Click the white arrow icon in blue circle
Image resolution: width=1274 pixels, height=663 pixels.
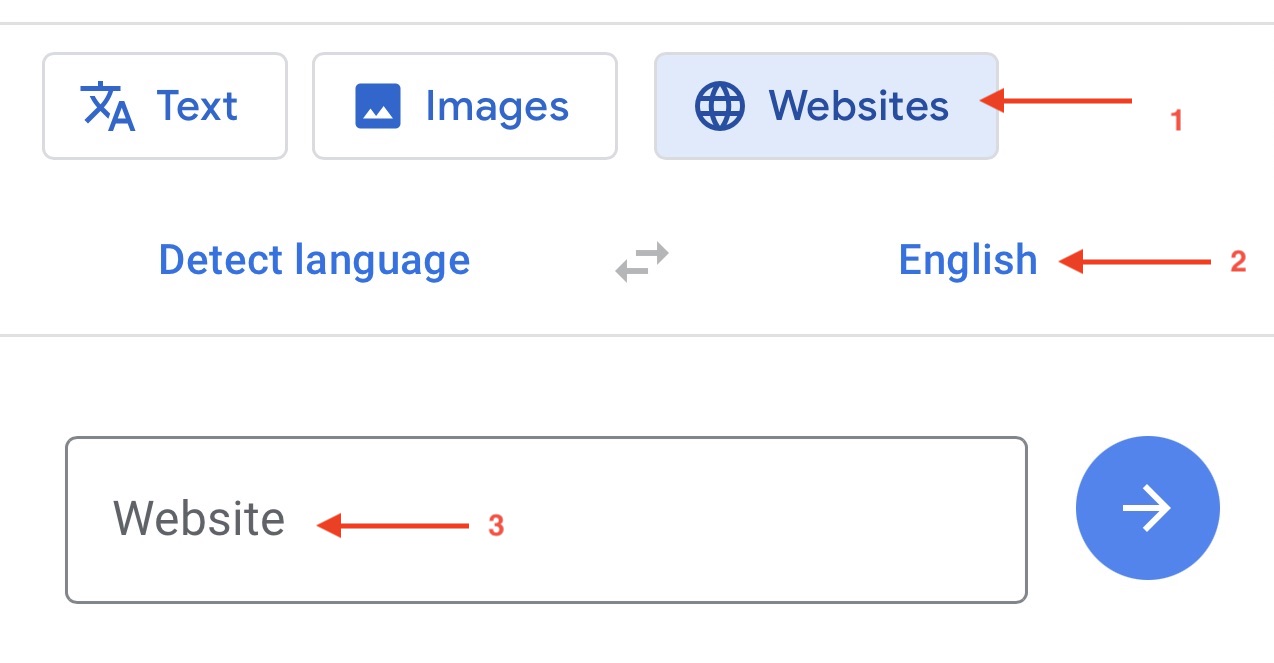1147,508
